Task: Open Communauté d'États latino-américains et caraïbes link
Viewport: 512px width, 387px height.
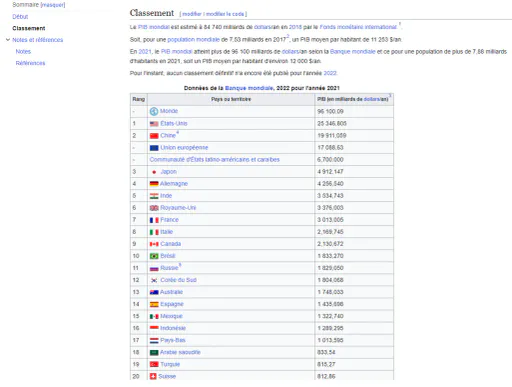Action: [214, 160]
